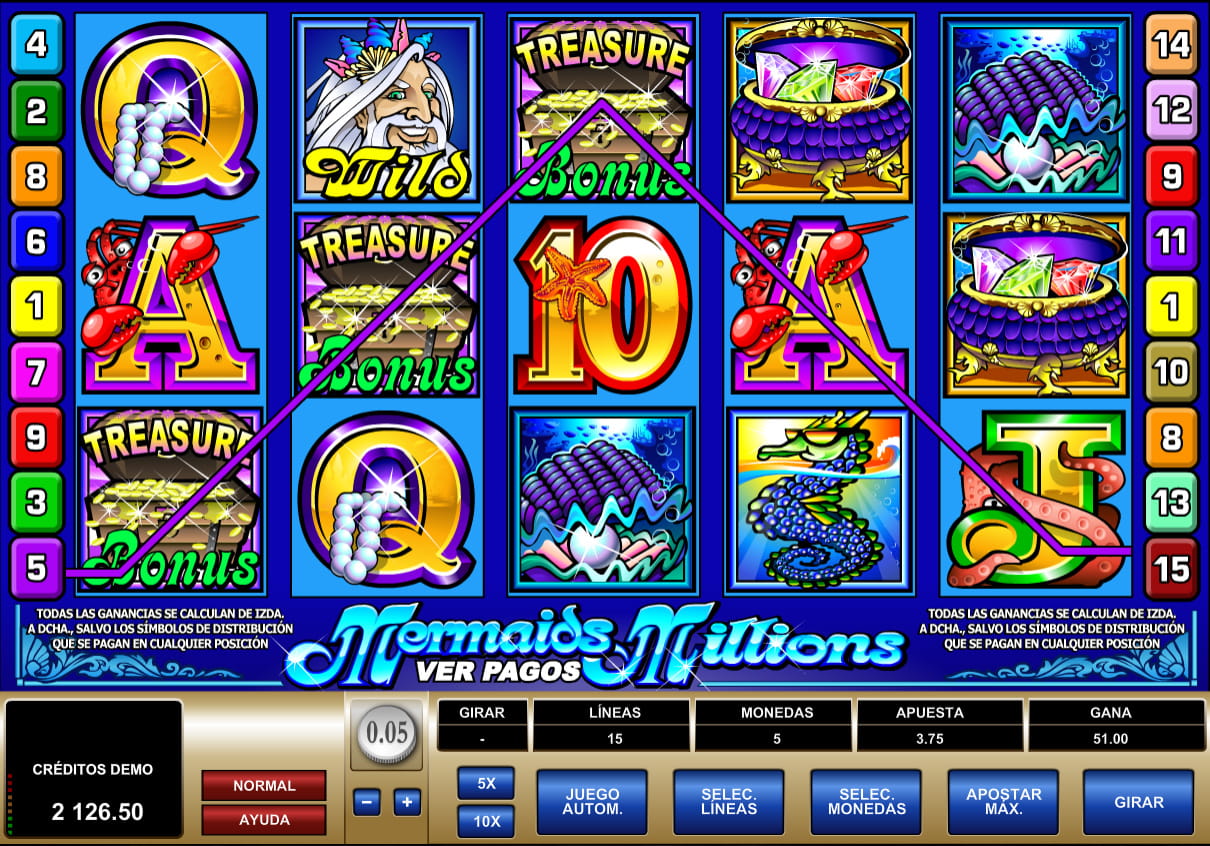Decrease coin size with minus button

[367, 802]
